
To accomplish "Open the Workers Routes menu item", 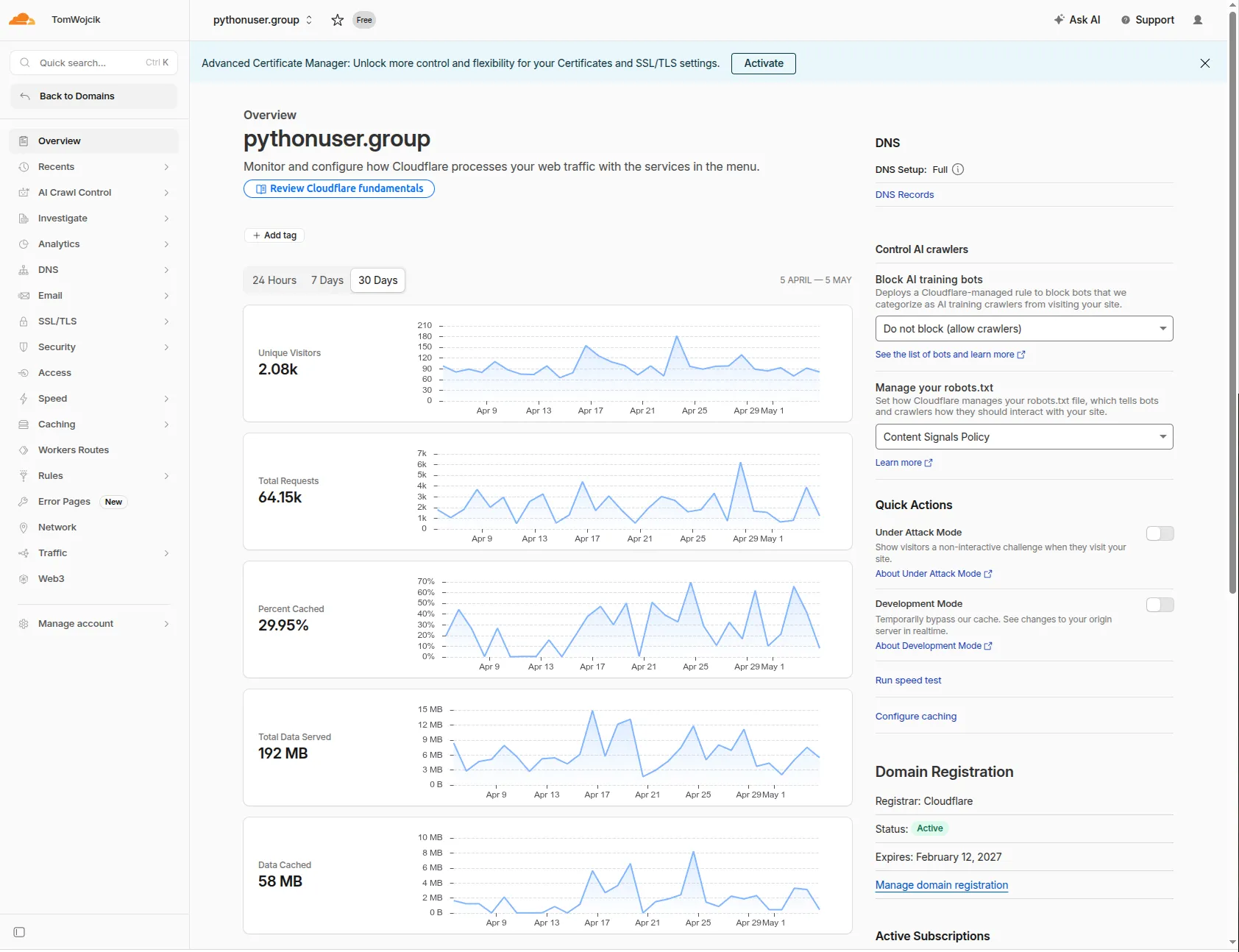I will click(94, 450).
